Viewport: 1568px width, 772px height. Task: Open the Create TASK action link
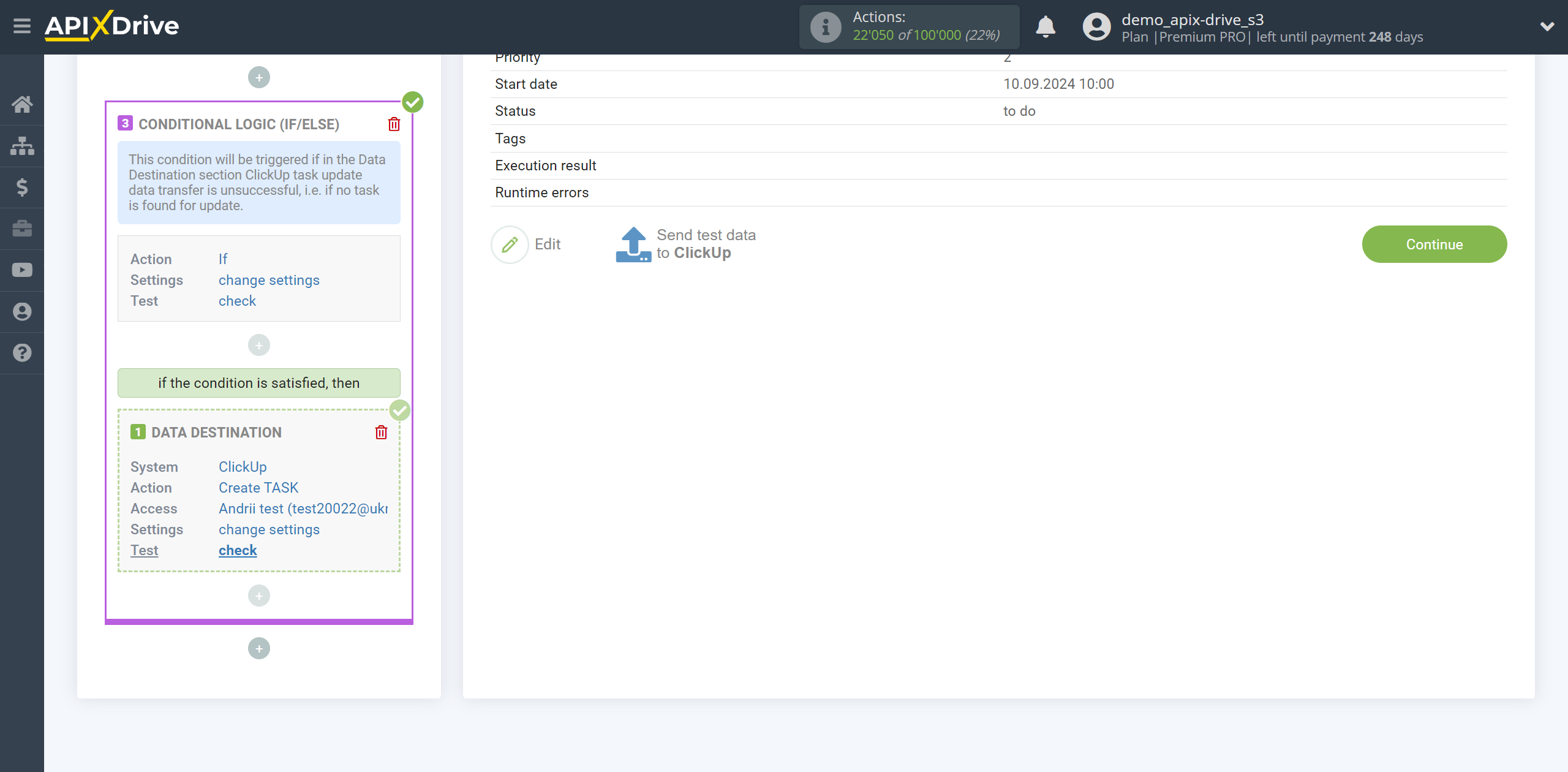point(258,488)
